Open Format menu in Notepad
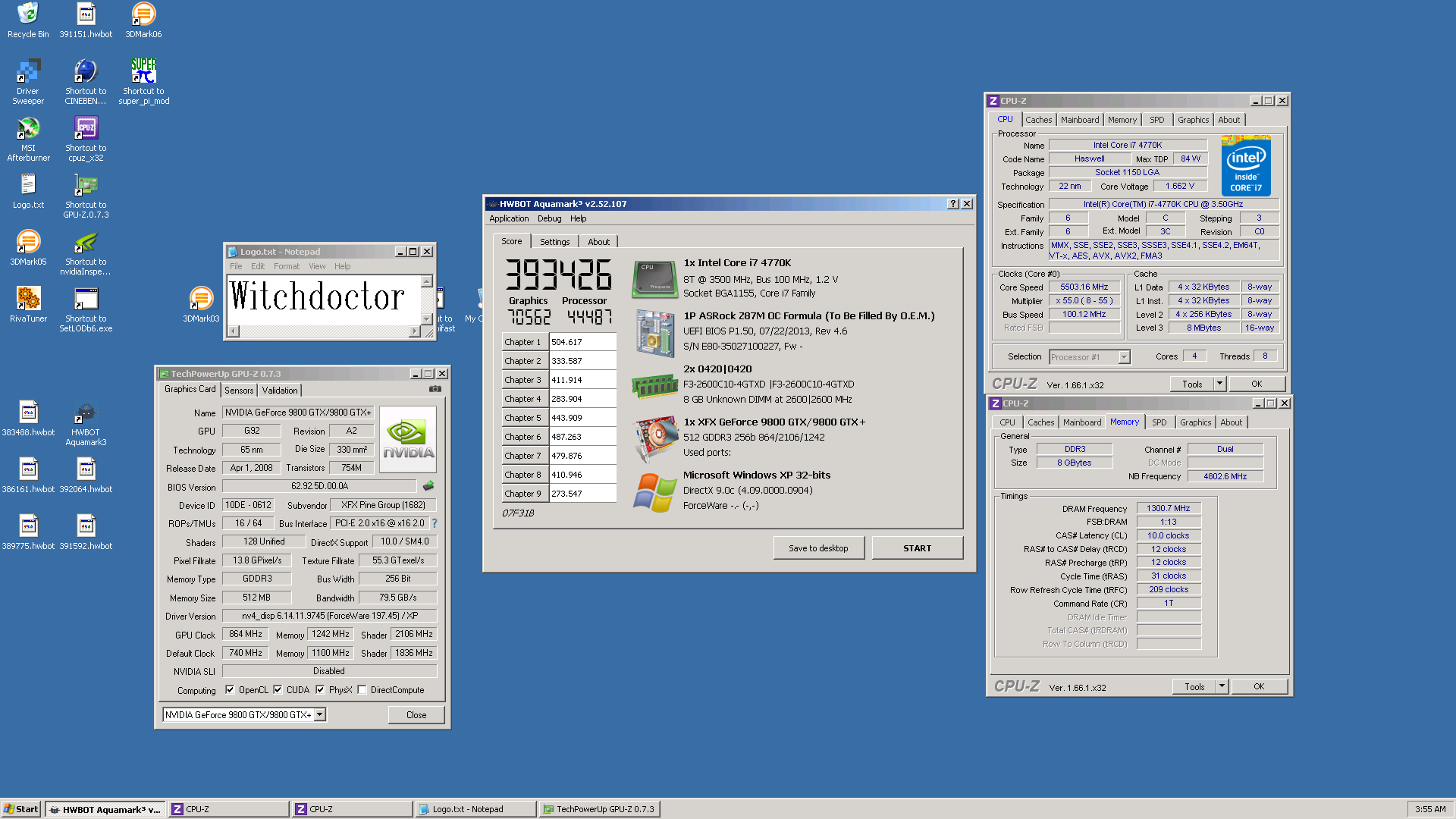1456x819 pixels. pyautogui.click(x=287, y=266)
